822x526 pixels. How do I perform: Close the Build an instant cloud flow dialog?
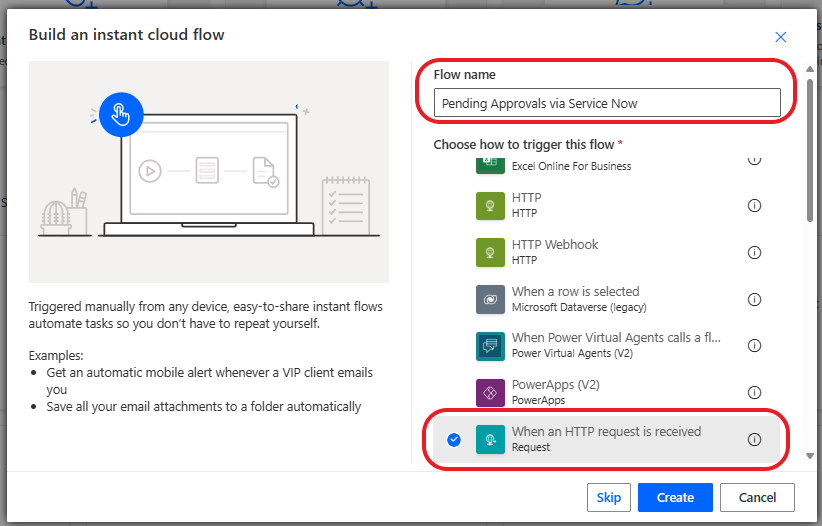click(781, 37)
